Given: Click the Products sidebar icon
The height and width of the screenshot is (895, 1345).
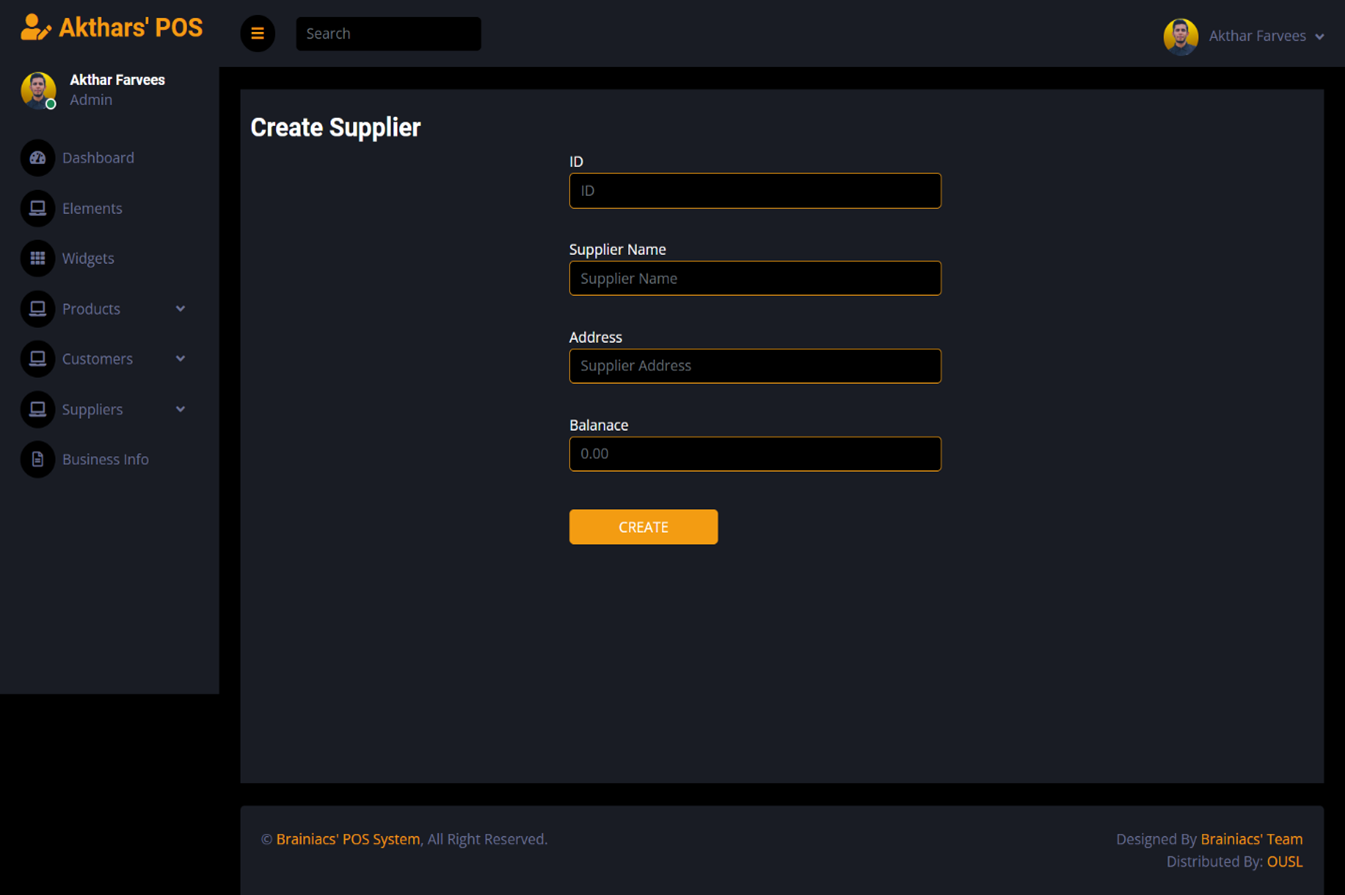Looking at the screenshot, I should tap(38, 309).
